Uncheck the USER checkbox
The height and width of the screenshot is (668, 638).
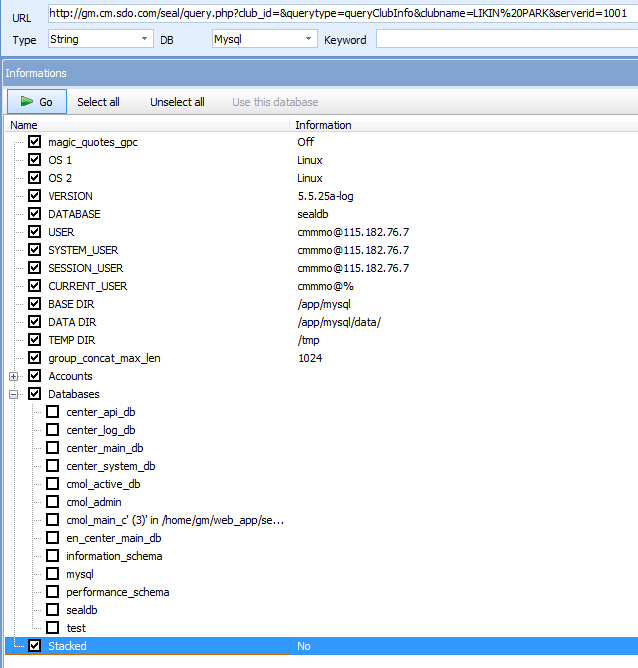pos(34,231)
